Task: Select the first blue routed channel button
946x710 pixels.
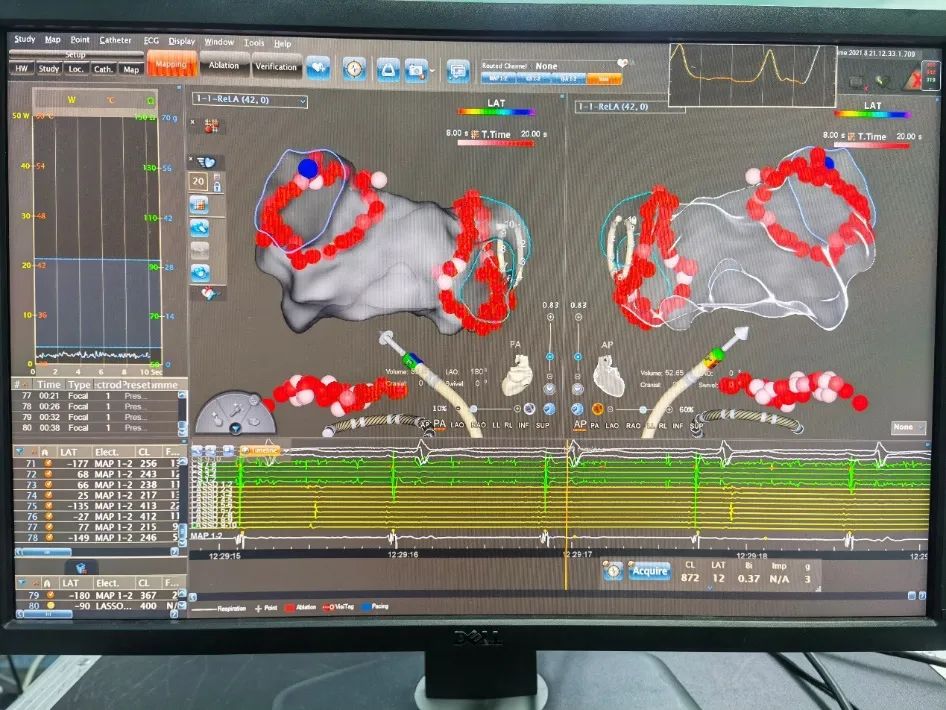Action: pyautogui.click(x=498, y=78)
